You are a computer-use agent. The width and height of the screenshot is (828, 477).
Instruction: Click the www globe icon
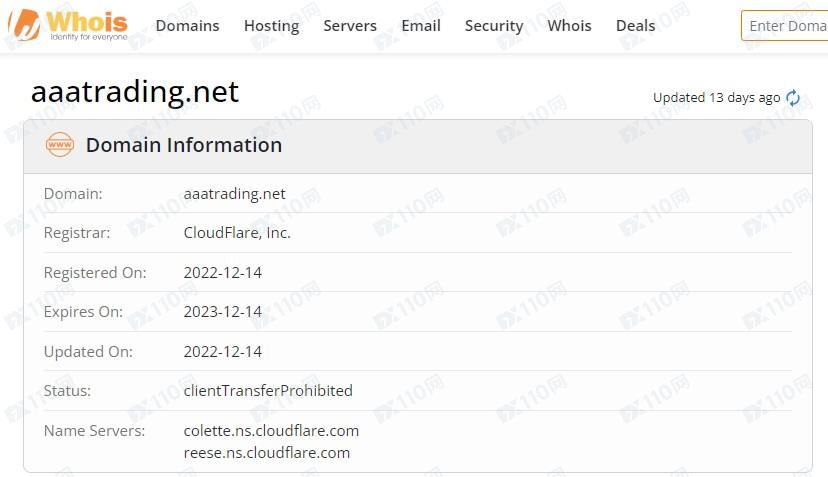tap(60, 145)
